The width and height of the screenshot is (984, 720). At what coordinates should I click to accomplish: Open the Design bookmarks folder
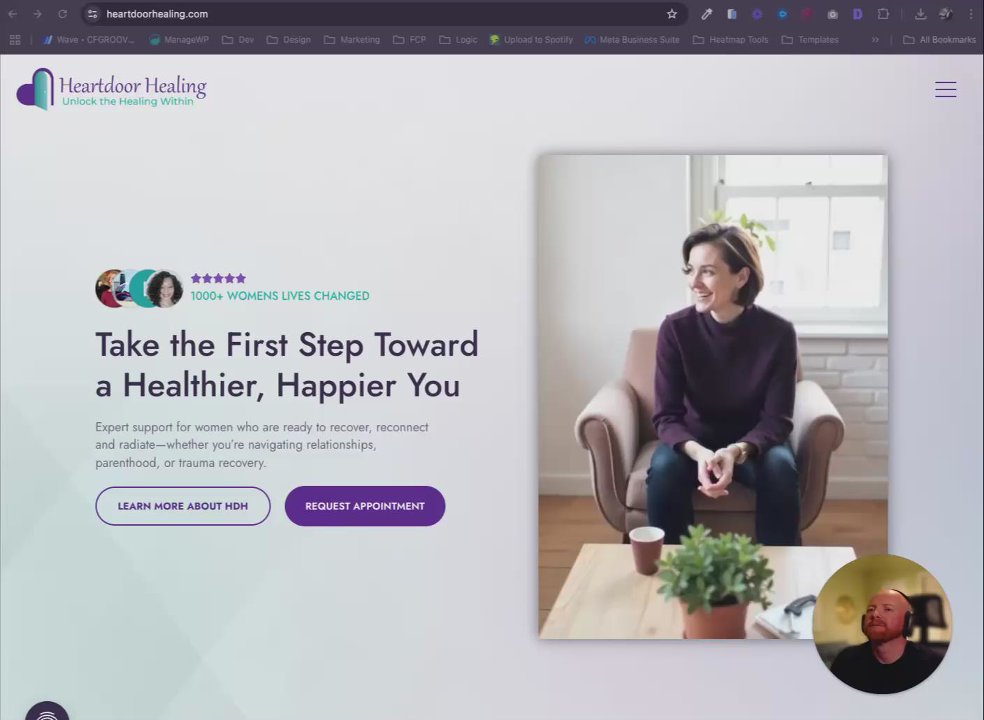click(x=289, y=40)
